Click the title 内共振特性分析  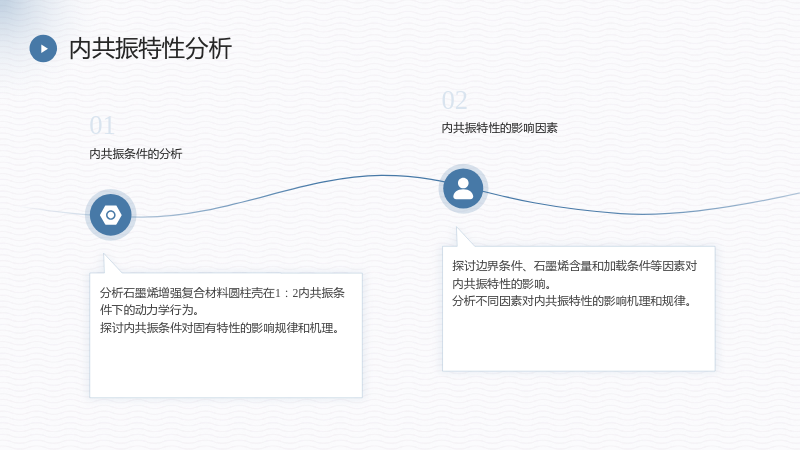click(151, 48)
